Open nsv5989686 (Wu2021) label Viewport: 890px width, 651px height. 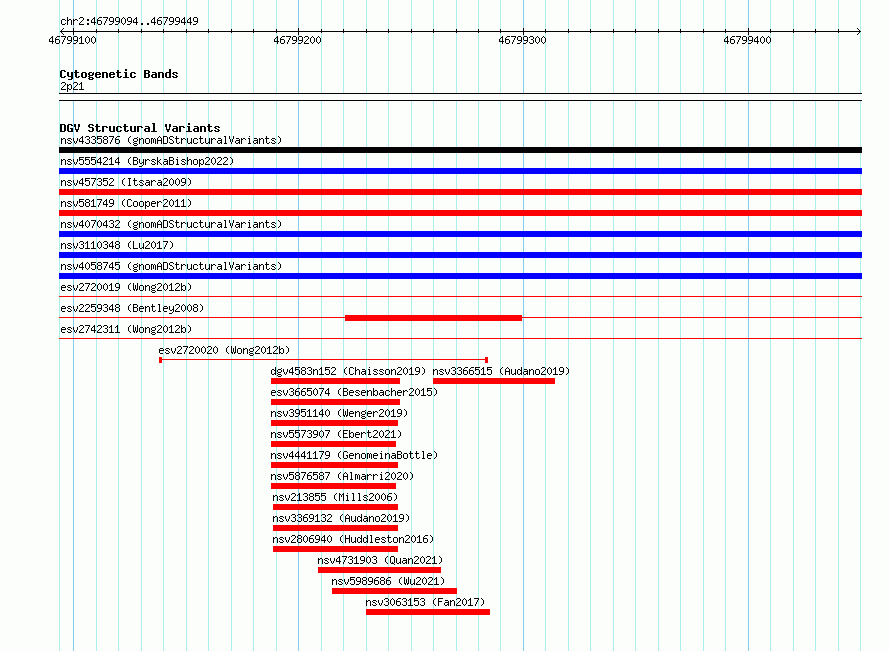pos(388,581)
